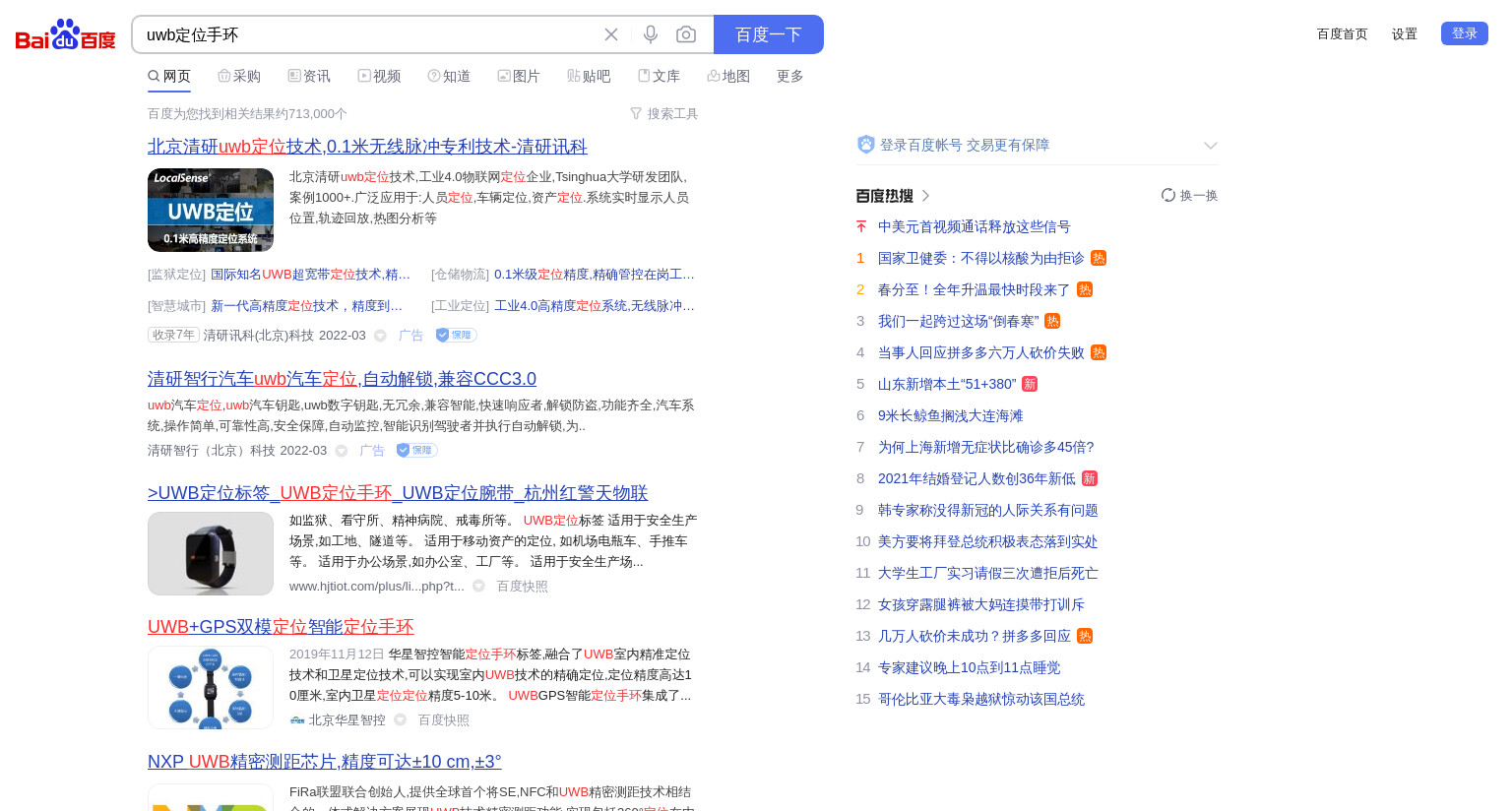Viewport: 1512px width, 811px height.
Task: Refresh hot list with 换一换 icon
Action: pyautogui.click(x=1168, y=195)
